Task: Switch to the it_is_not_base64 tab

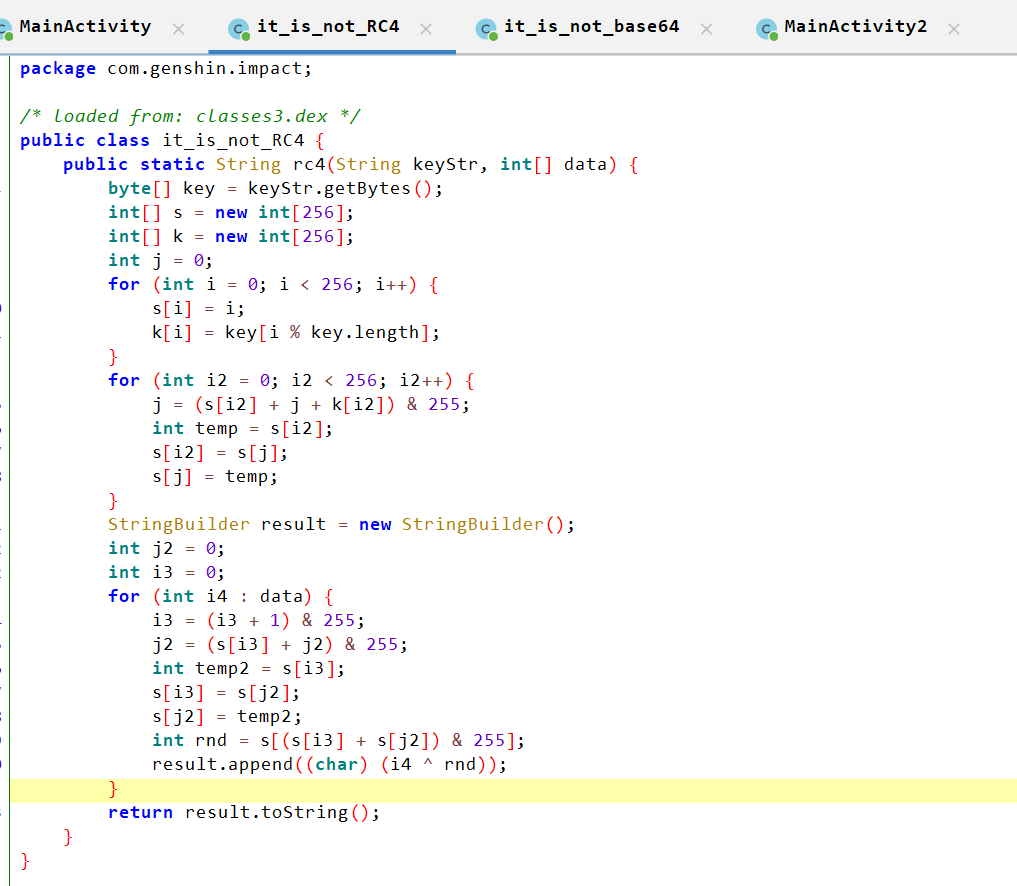Action: coord(591,27)
